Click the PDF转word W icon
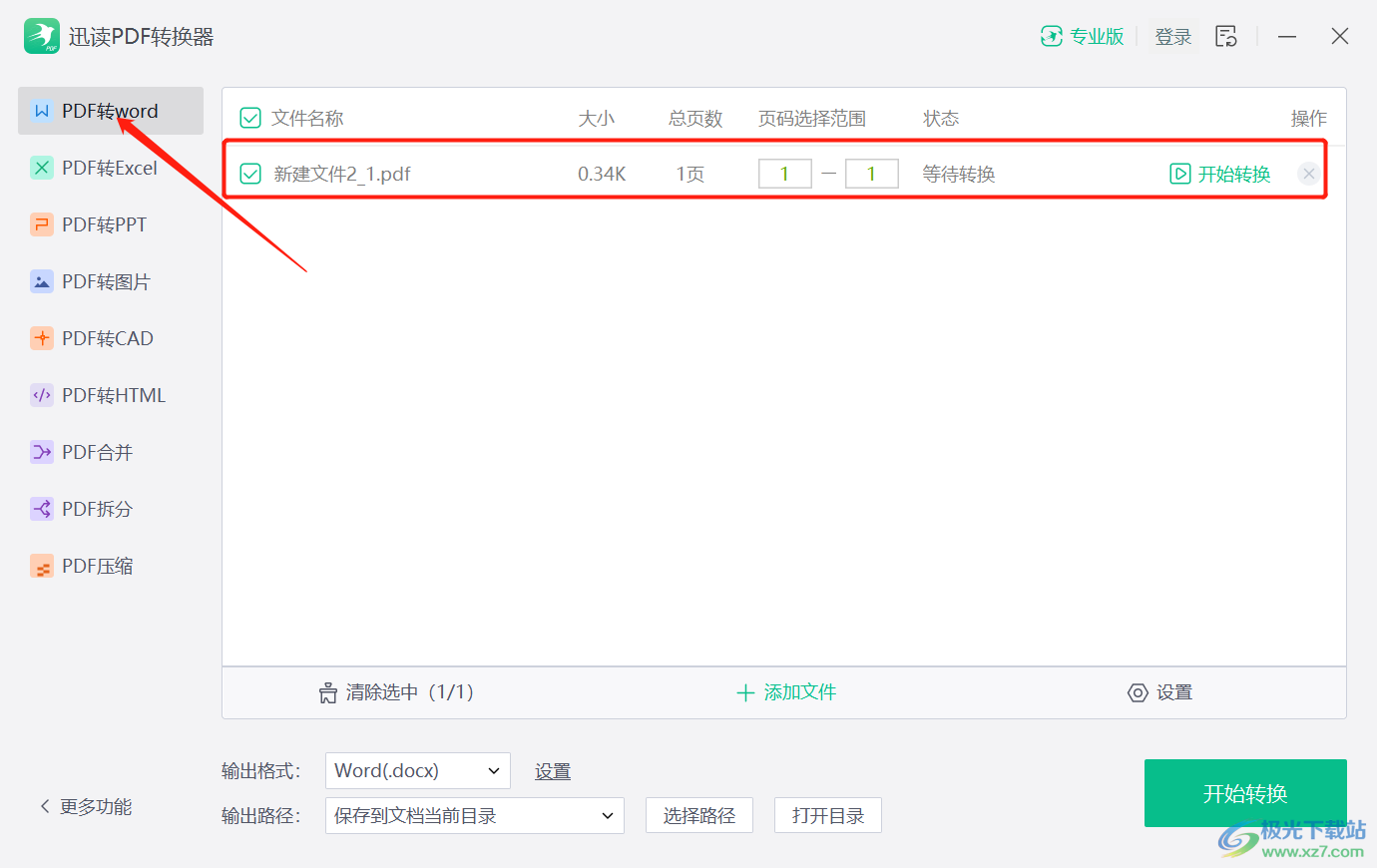The height and width of the screenshot is (868, 1377). click(42, 111)
